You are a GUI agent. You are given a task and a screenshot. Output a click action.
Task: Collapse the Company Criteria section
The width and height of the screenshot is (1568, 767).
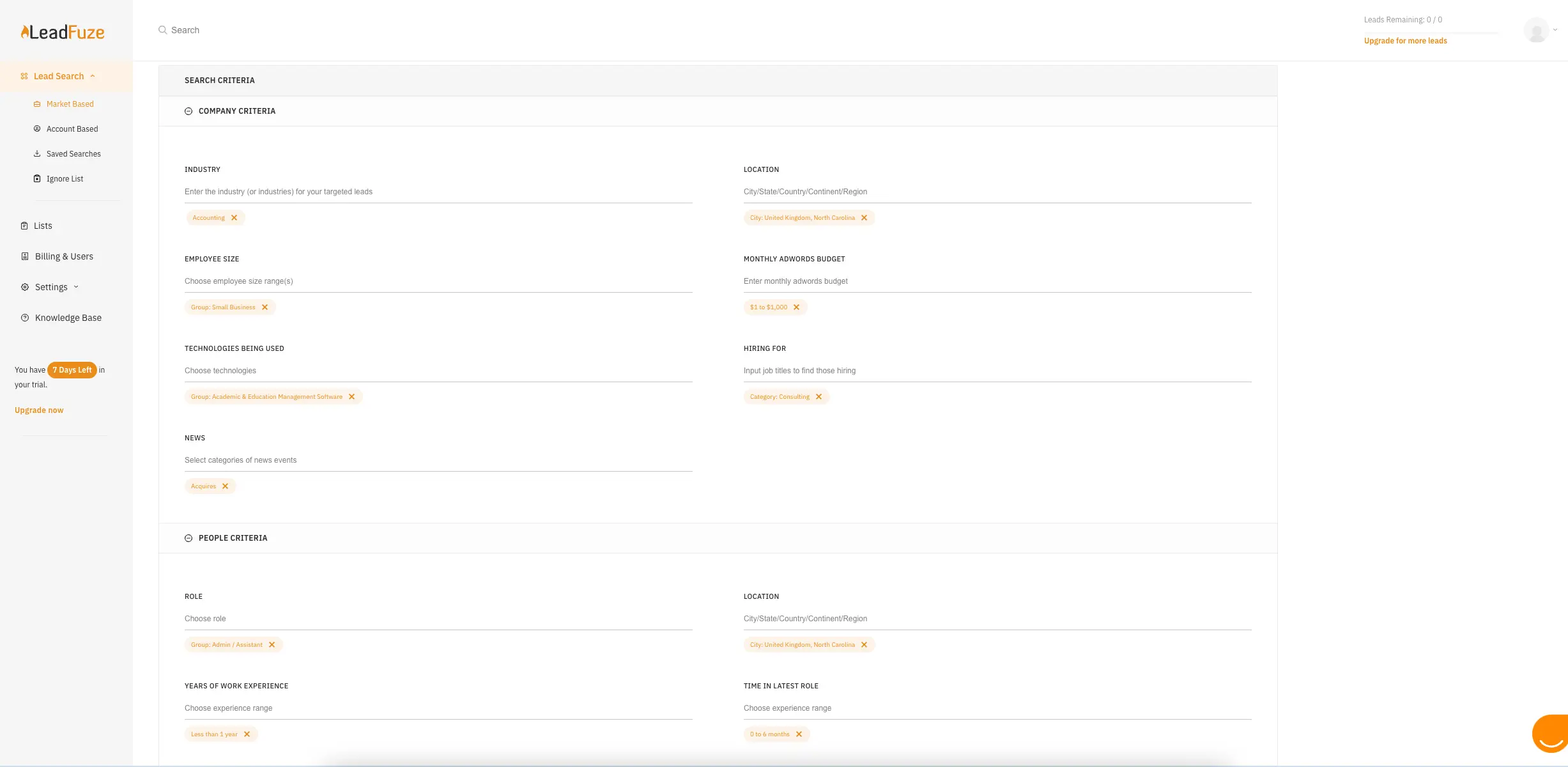coord(188,111)
